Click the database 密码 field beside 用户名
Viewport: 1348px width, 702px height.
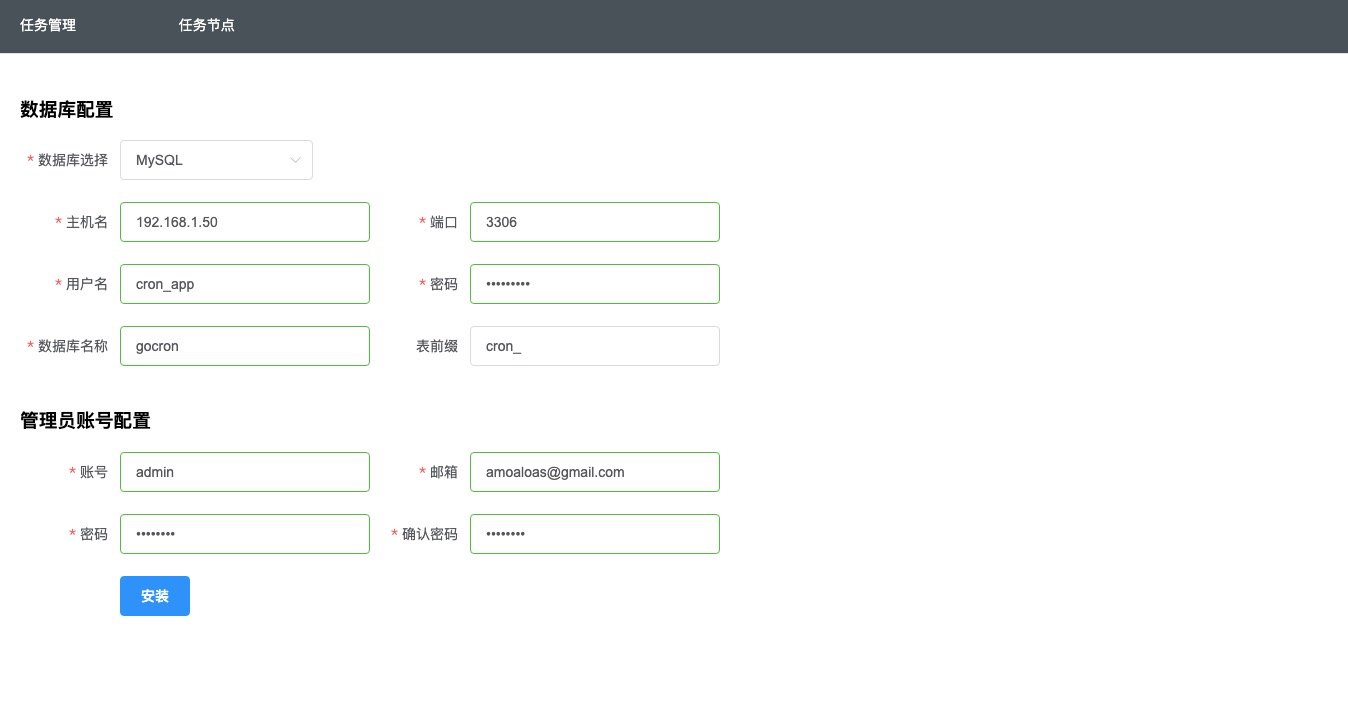pyautogui.click(x=594, y=284)
